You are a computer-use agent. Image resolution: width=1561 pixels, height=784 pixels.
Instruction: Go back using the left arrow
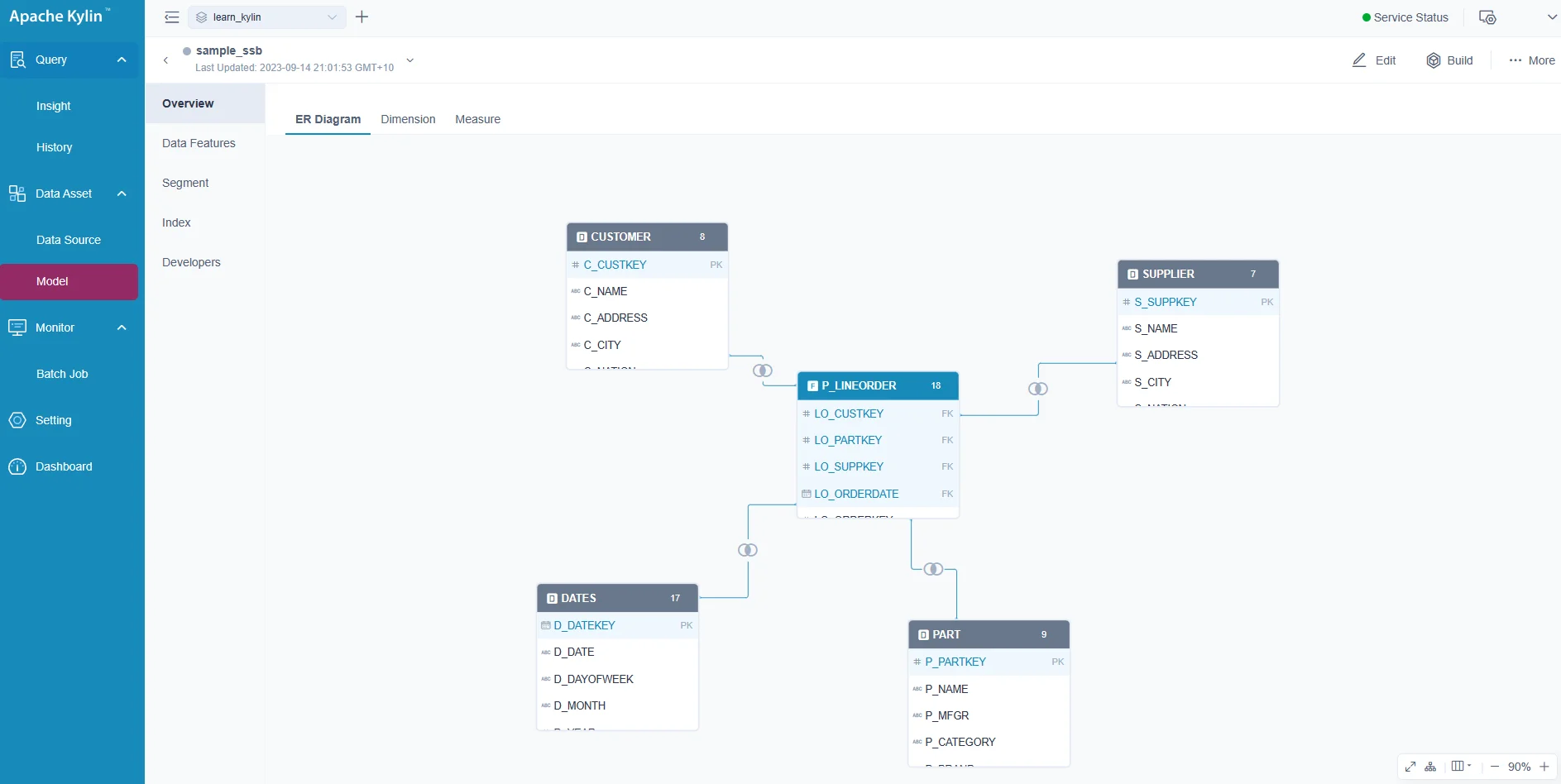166,60
